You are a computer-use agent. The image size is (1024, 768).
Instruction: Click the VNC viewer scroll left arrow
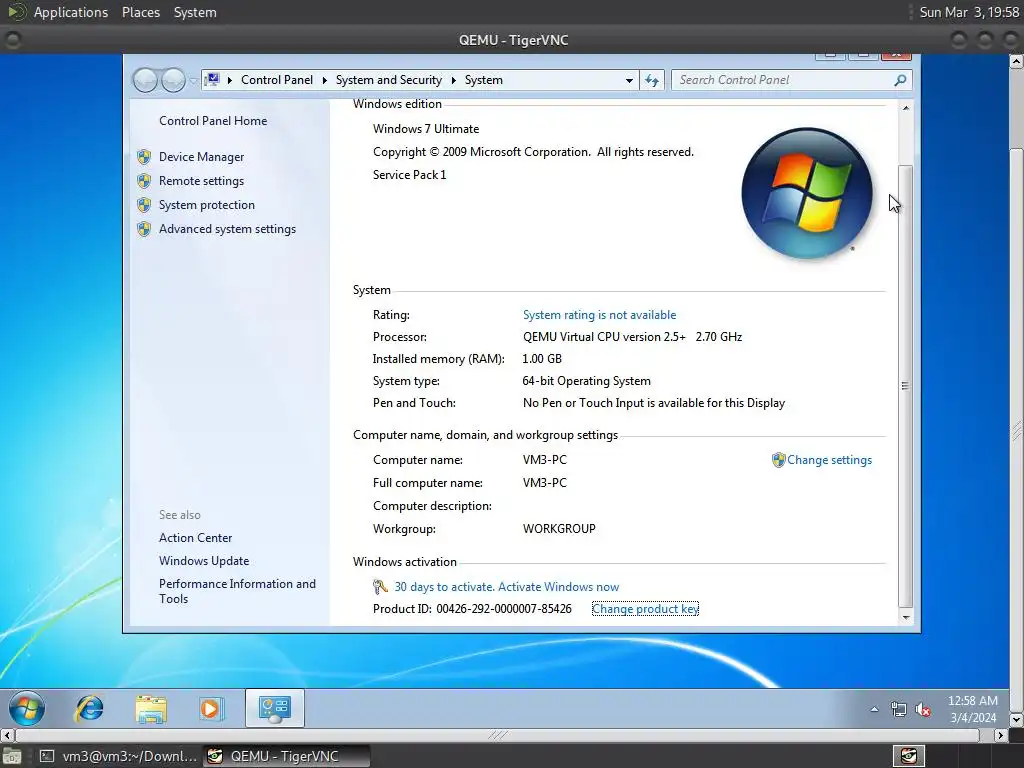(x=7, y=735)
